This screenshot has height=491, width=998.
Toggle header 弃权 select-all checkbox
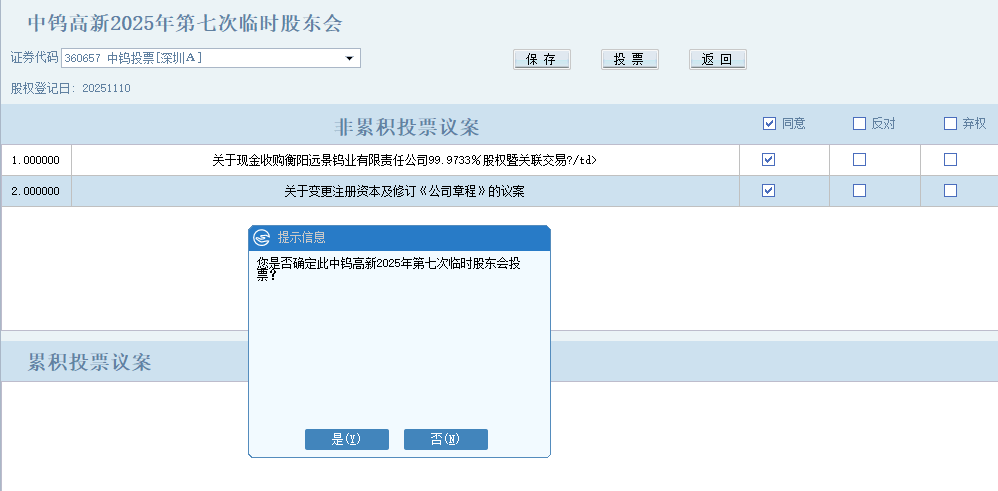pyautogui.click(x=950, y=124)
